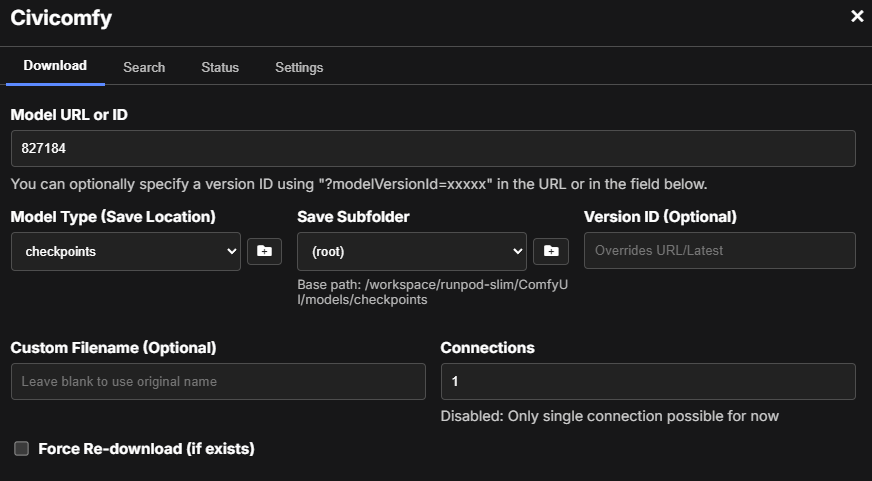Go to the Settings tab
This screenshot has height=481, width=872.
[299, 67]
